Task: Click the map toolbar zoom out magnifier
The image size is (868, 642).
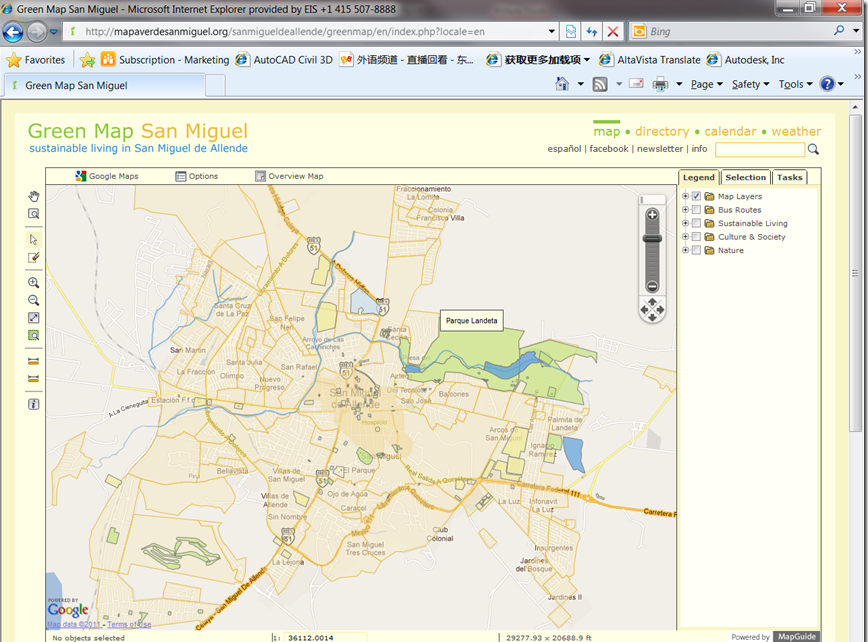Action: click(x=34, y=300)
